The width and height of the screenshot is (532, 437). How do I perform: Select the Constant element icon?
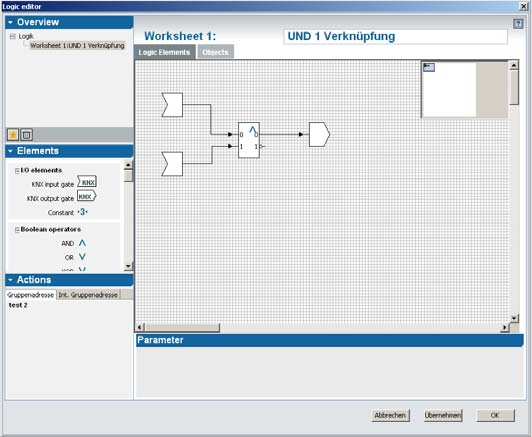pyautogui.click(x=82, y=212)
